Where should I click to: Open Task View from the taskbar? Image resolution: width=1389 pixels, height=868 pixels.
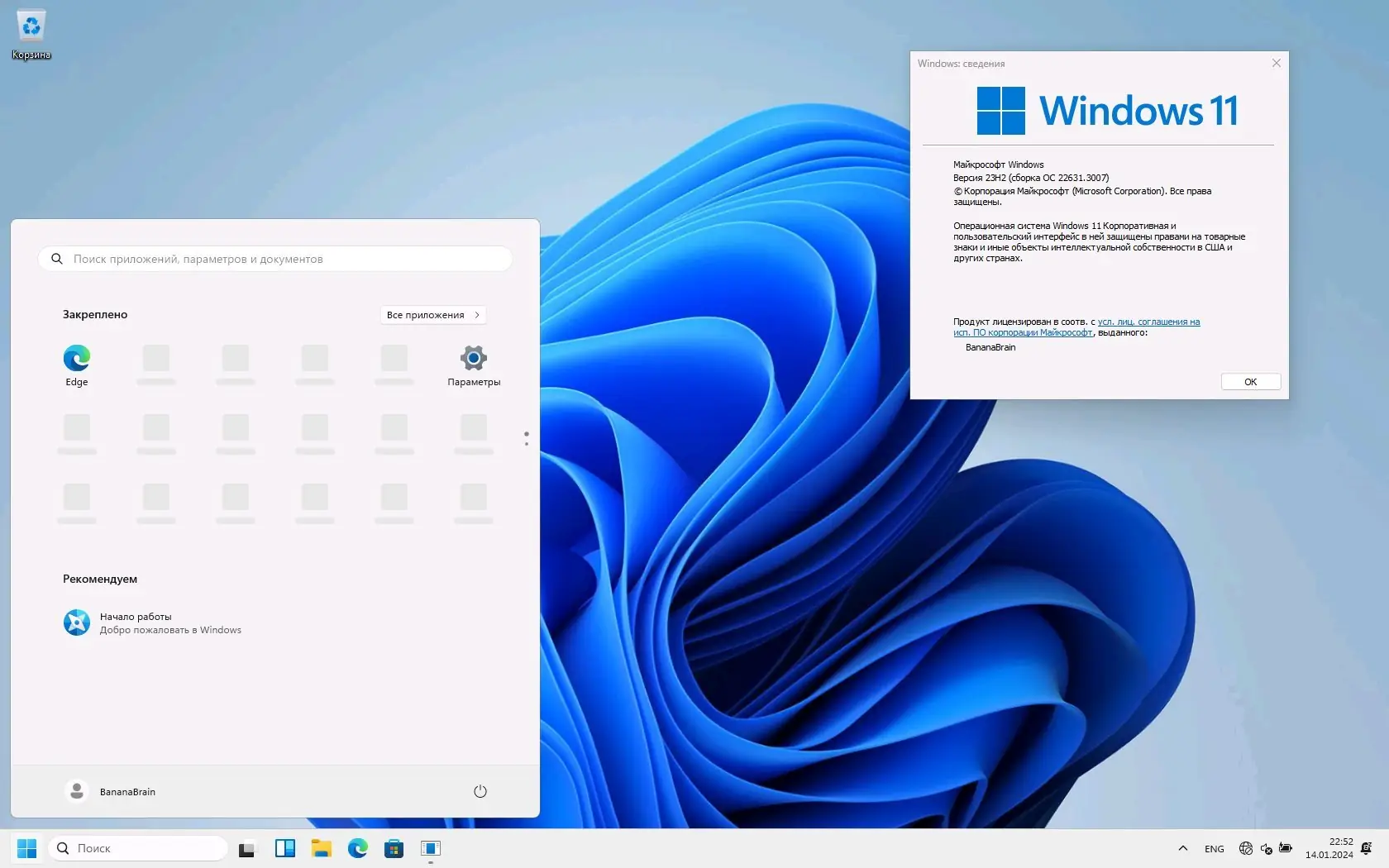tap(247, 848)
